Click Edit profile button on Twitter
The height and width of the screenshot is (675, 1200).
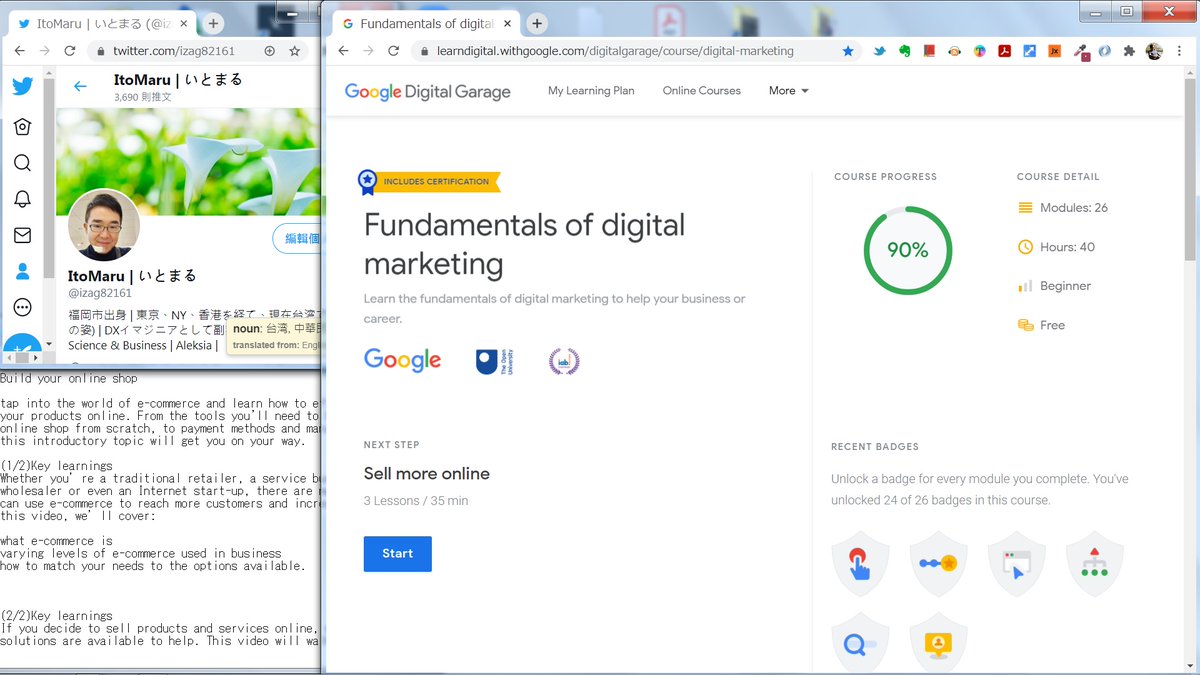click(296, 239)
